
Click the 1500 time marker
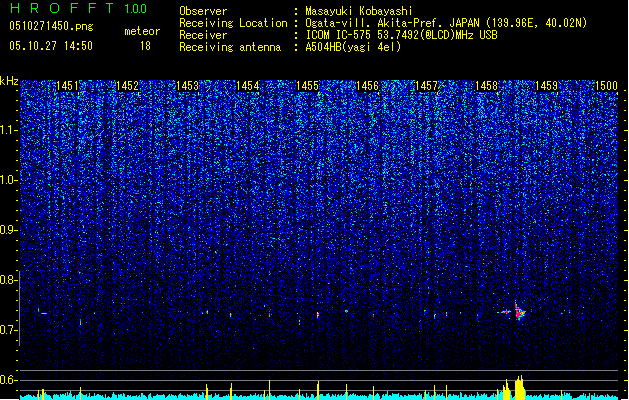606,86
